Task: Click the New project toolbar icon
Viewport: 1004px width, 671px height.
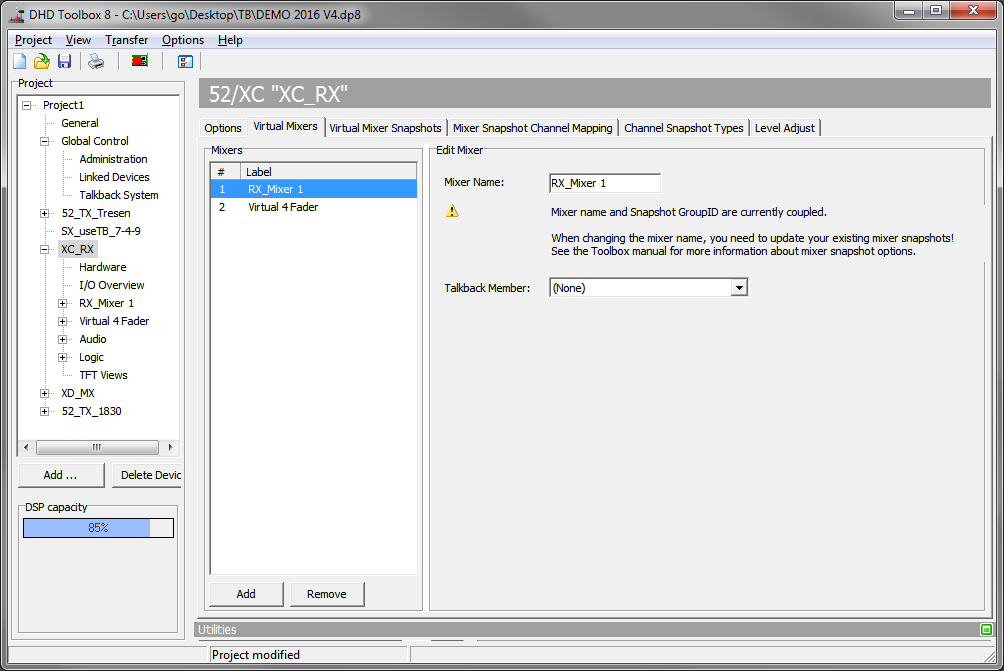Action: point(19,61)
